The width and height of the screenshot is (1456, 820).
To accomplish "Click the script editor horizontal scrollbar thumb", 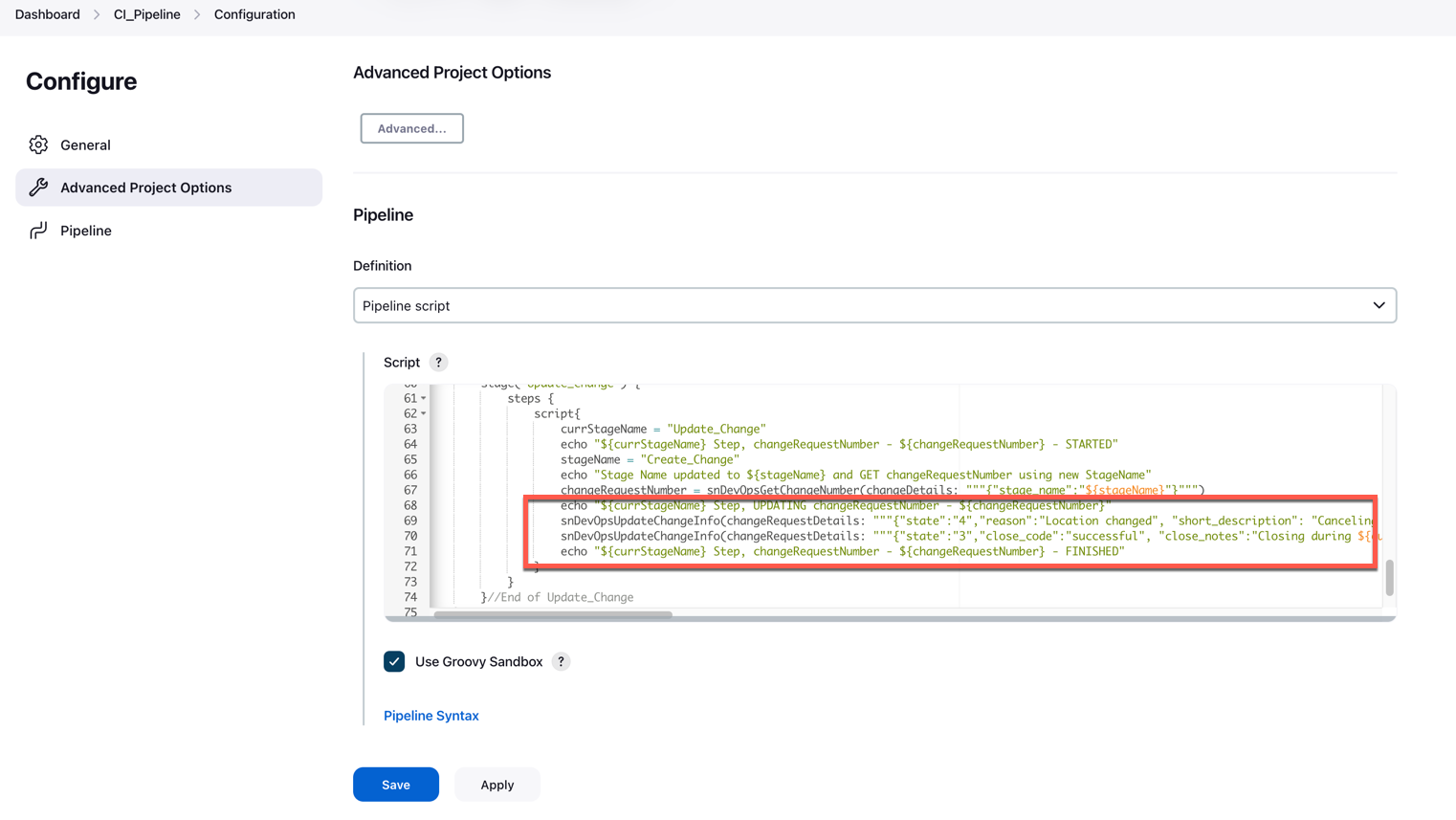I will [553, 614].
